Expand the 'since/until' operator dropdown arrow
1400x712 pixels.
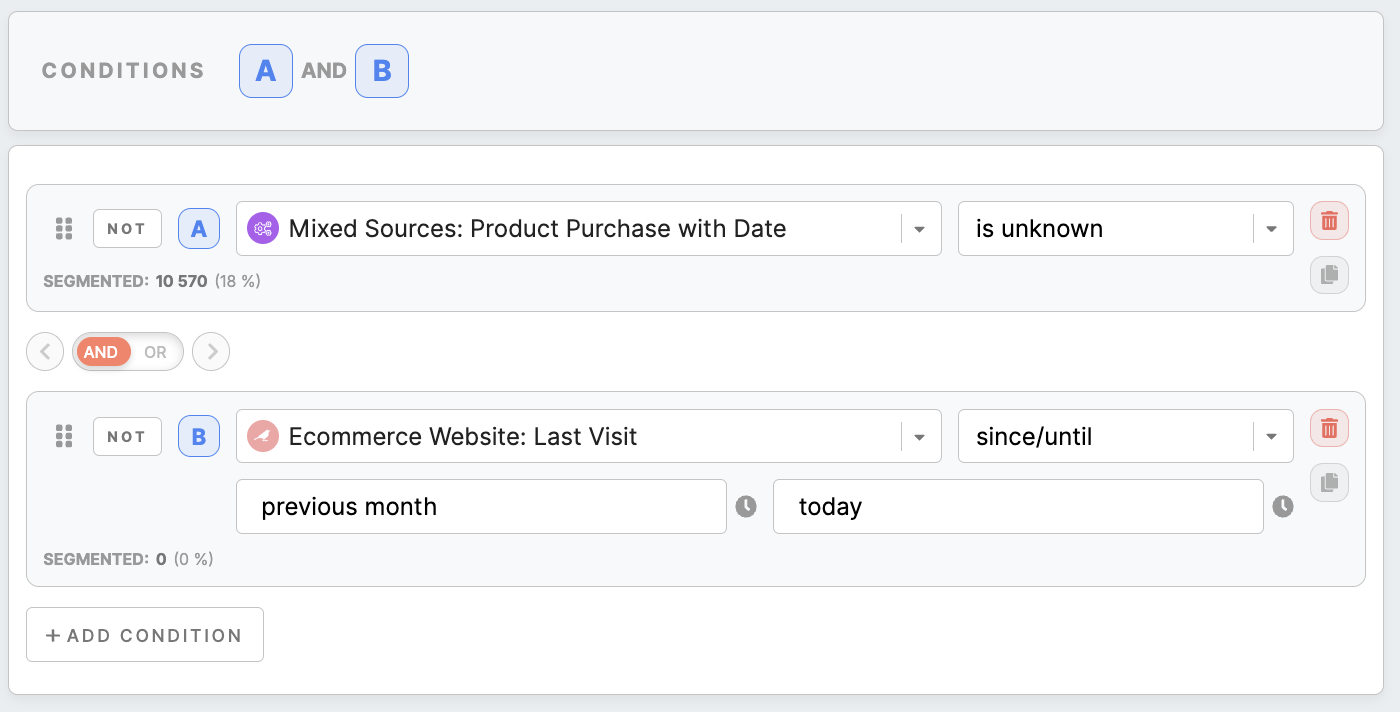click(x=1271, y=437)
